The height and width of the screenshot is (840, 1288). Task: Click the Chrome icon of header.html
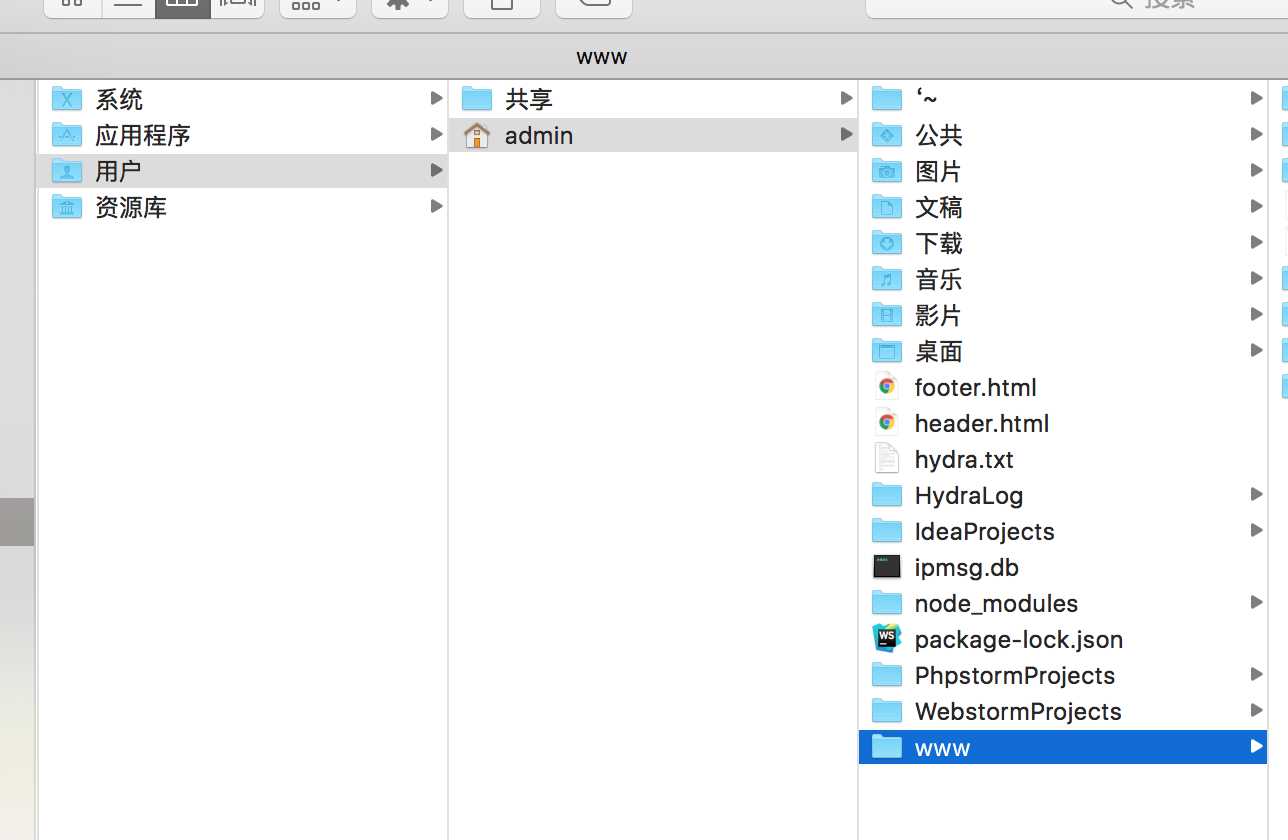pos(887,422)
